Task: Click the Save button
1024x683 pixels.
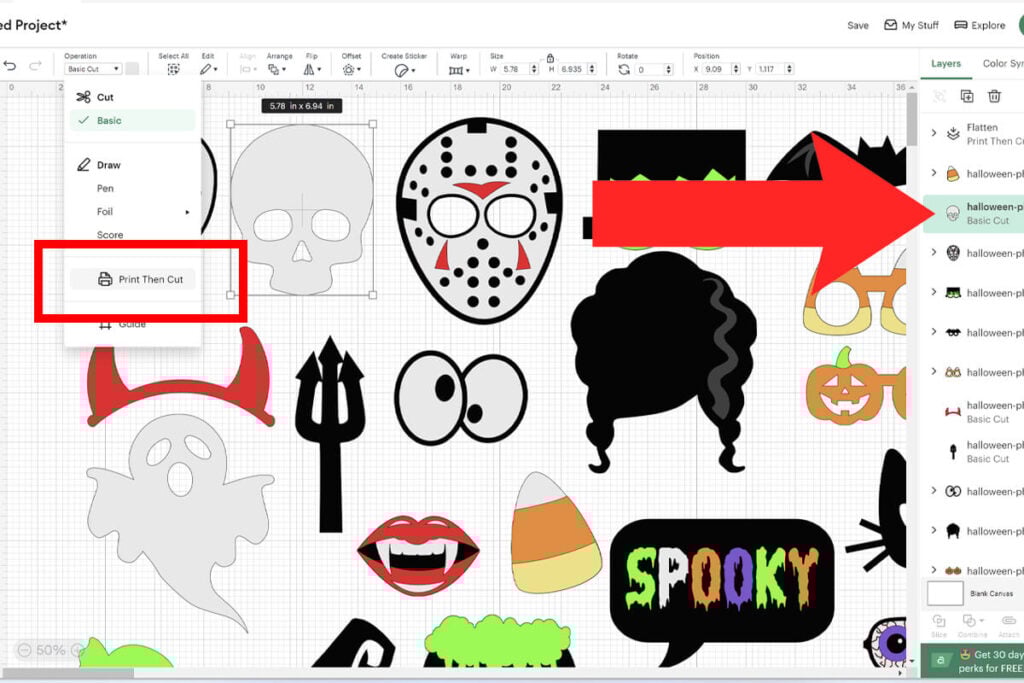Action: click(x=857, y=25)
